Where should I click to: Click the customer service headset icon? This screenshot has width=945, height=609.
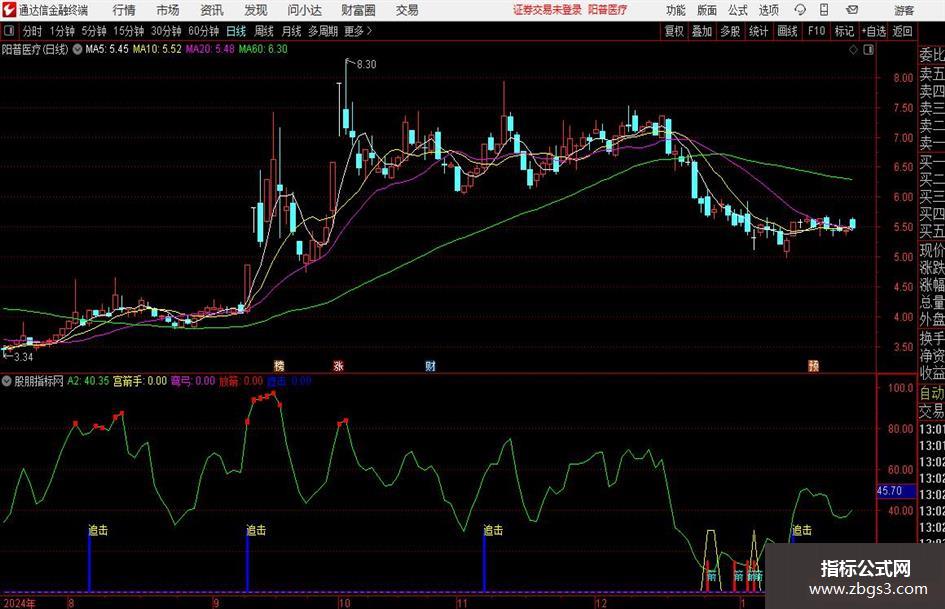[800, 10]
